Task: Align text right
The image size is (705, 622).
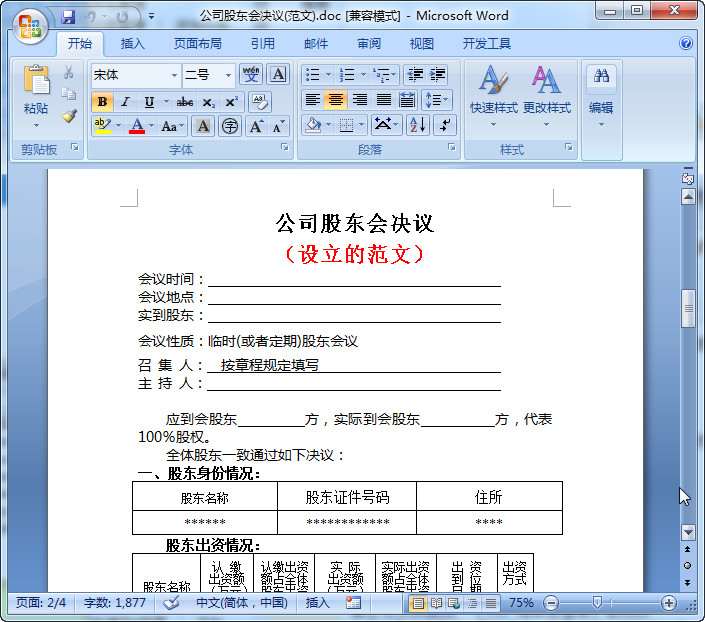Action: click(x=359, y=99)
